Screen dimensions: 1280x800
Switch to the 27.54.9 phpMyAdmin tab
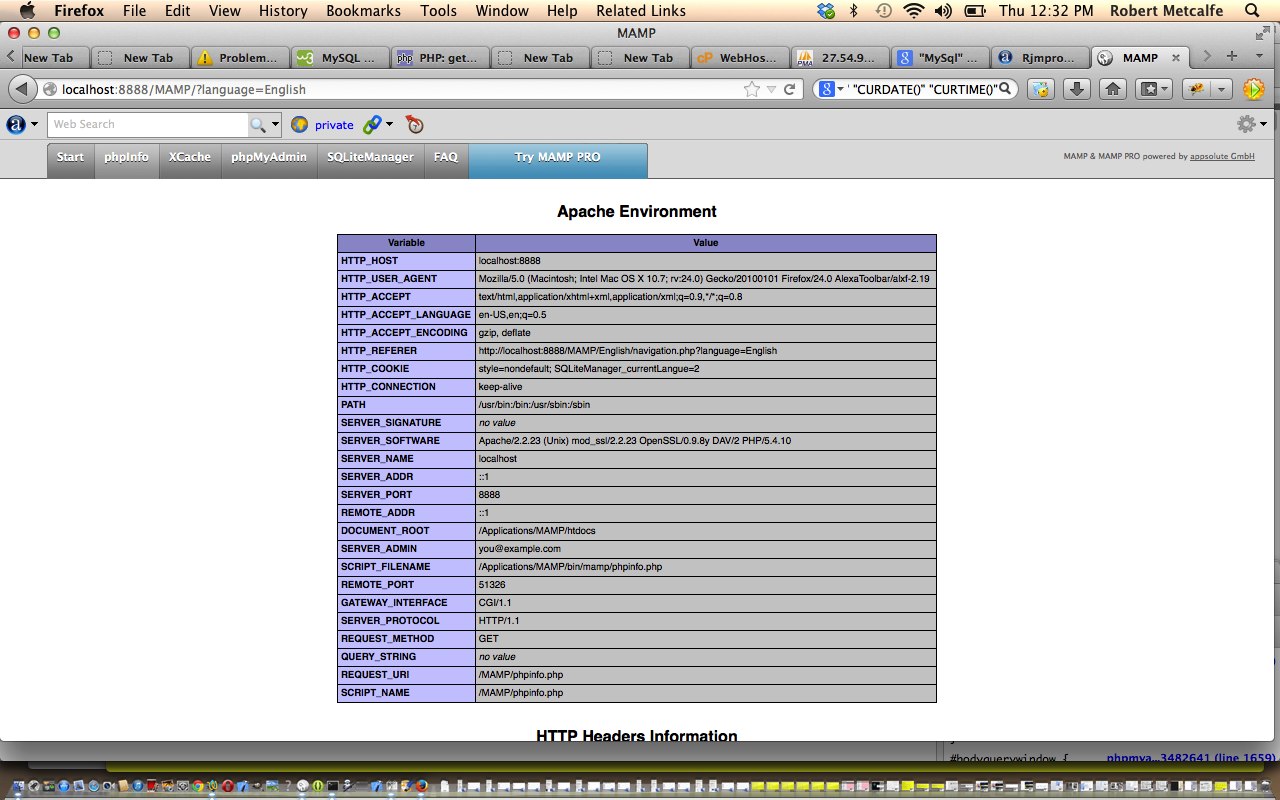click(x=839, y=57)
